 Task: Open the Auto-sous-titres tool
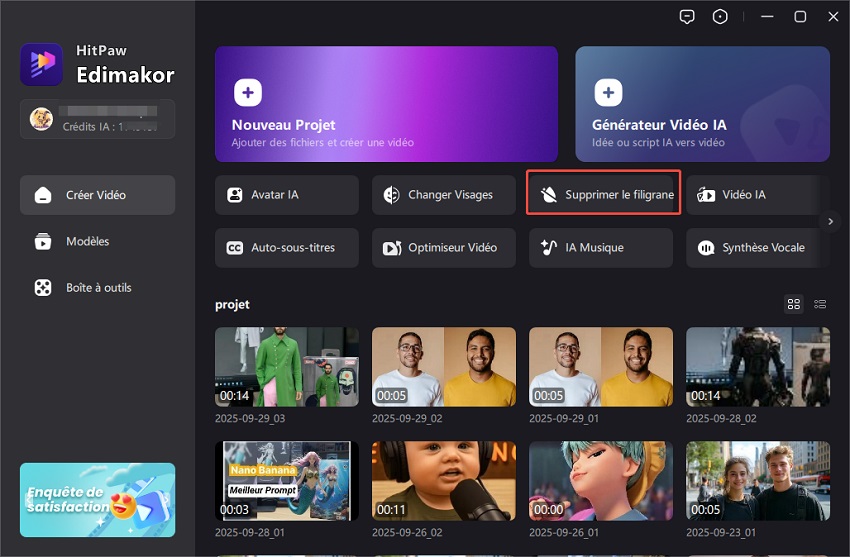[x=286, y=247]
